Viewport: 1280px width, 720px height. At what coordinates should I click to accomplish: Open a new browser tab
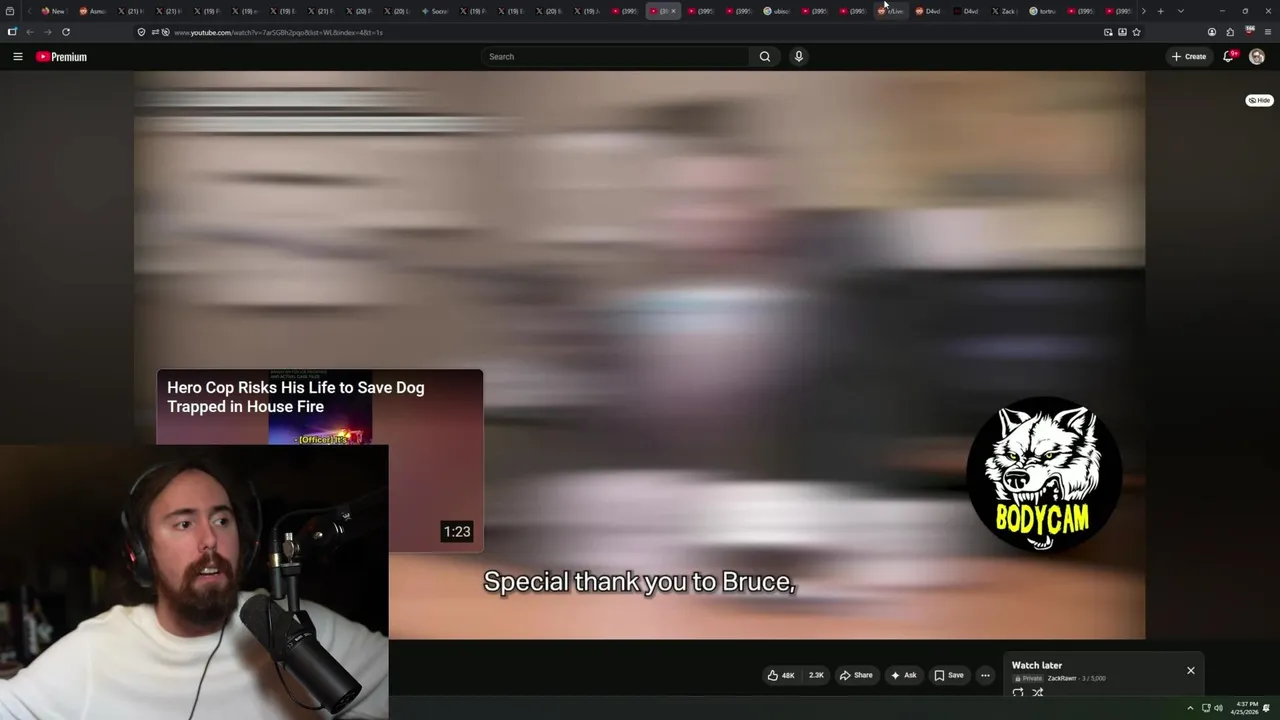point(1160,11)
